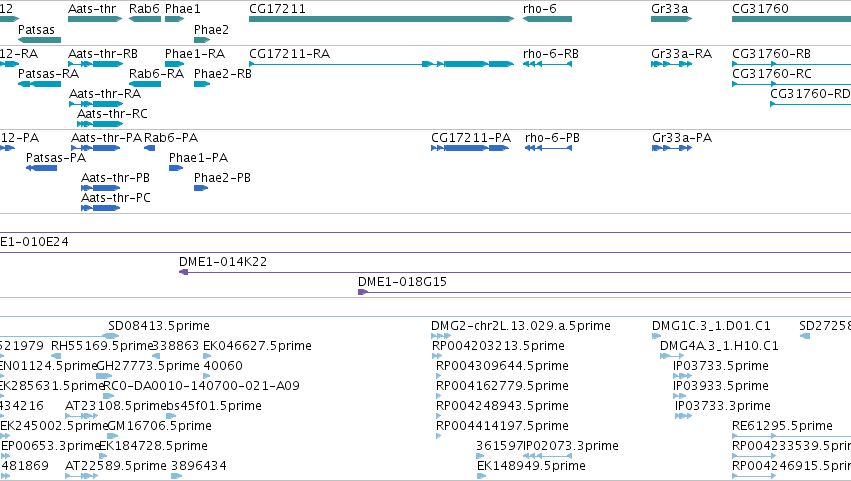Screen dimensions: 851x481
Task: Select the SD08413.5prime EST label
Action: pyautogui.click(x=159, y=326)
